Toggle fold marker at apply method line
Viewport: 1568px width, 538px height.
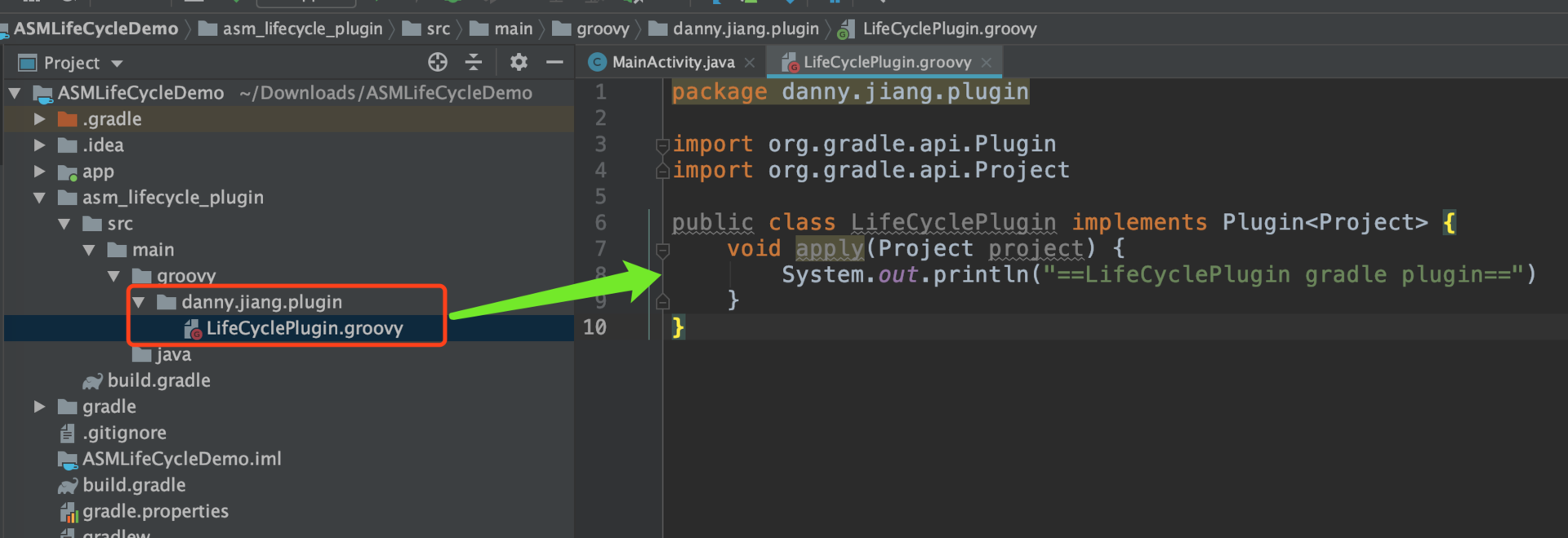[663, 250]
